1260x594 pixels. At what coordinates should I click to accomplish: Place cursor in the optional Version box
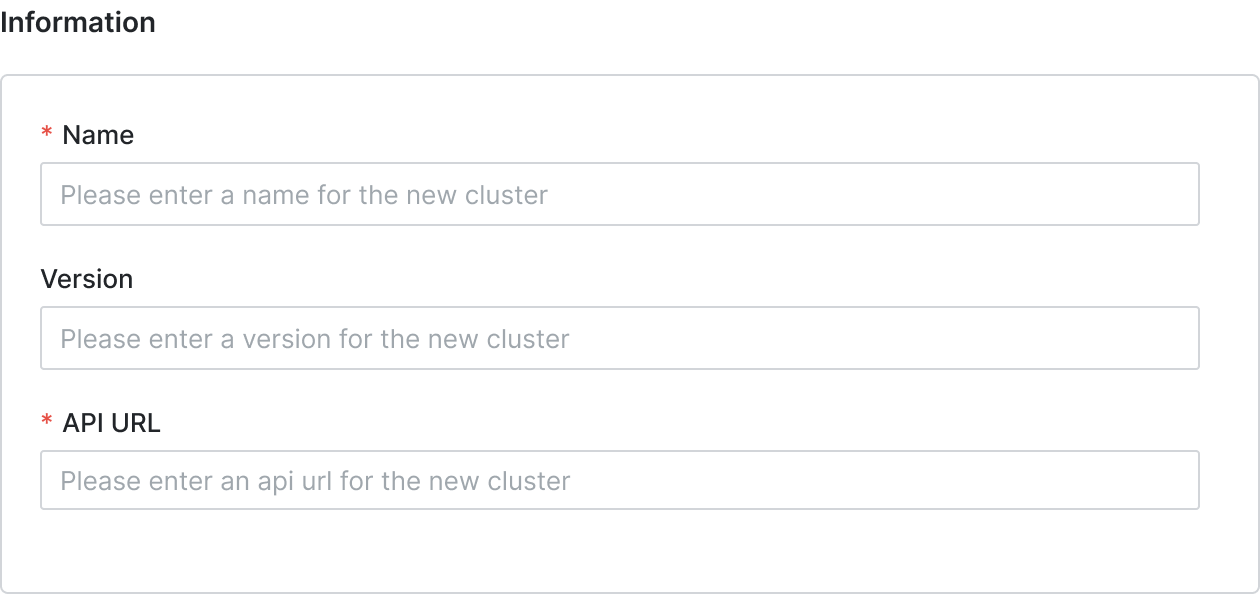620,338
